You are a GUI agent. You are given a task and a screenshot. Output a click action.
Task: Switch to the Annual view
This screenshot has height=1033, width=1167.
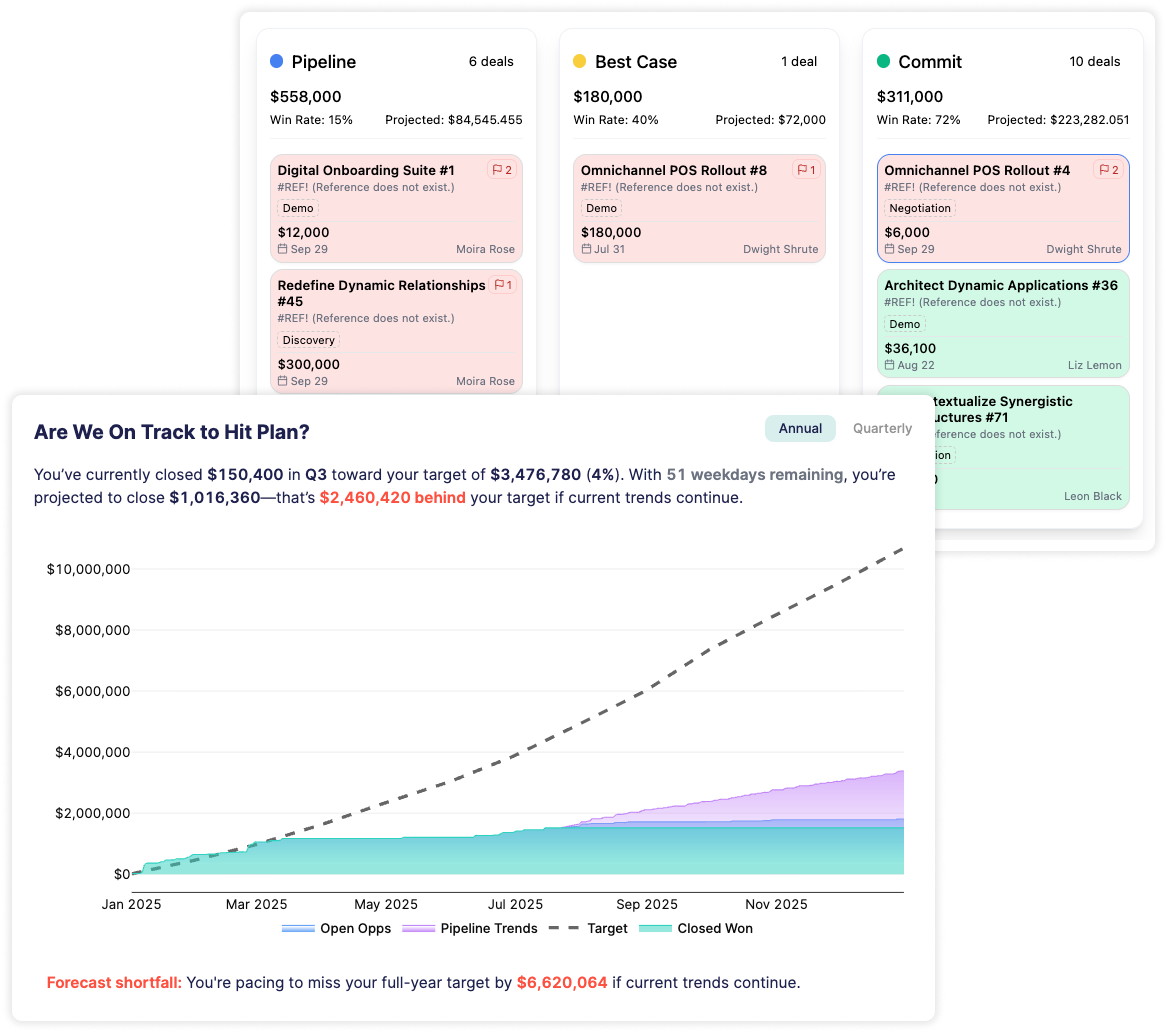pyautogui.click(x=800, y=428)
